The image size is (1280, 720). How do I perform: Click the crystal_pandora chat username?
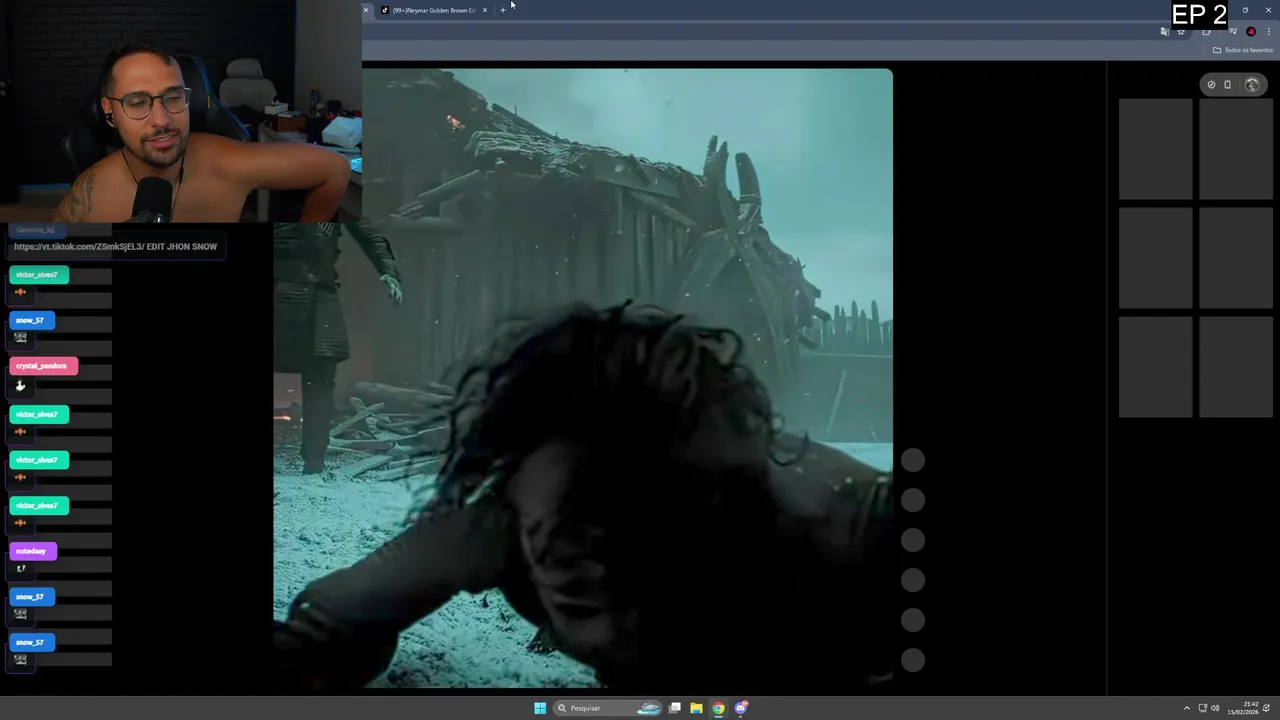43,366
